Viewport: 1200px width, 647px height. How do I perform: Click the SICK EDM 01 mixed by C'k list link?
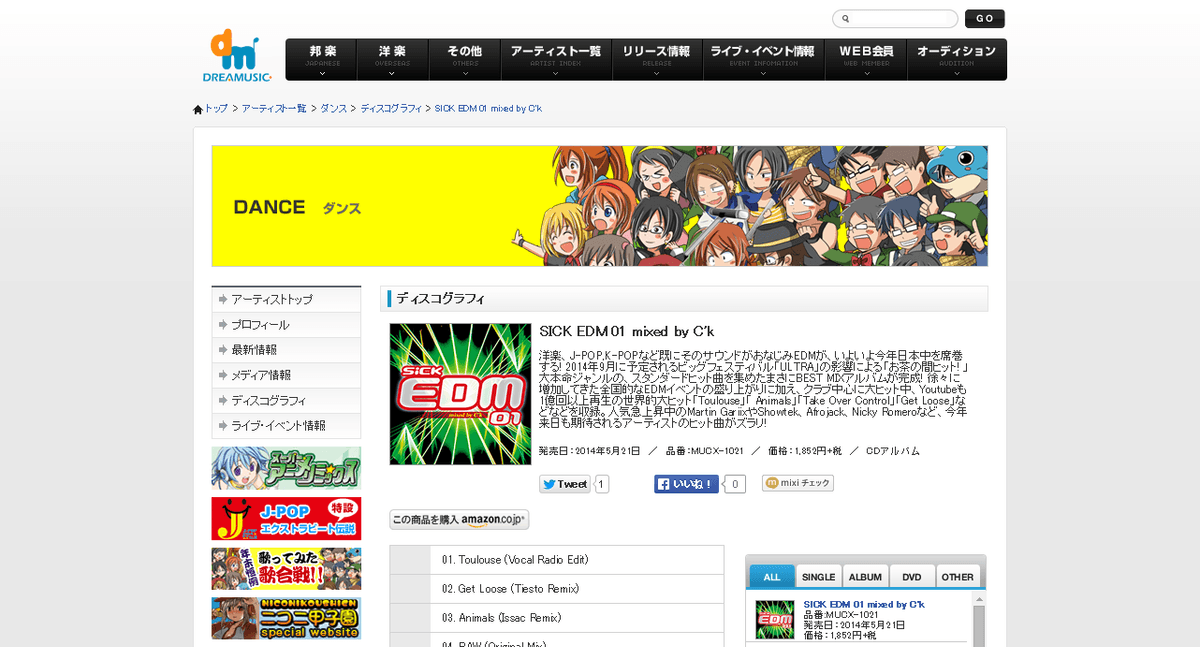864,605
